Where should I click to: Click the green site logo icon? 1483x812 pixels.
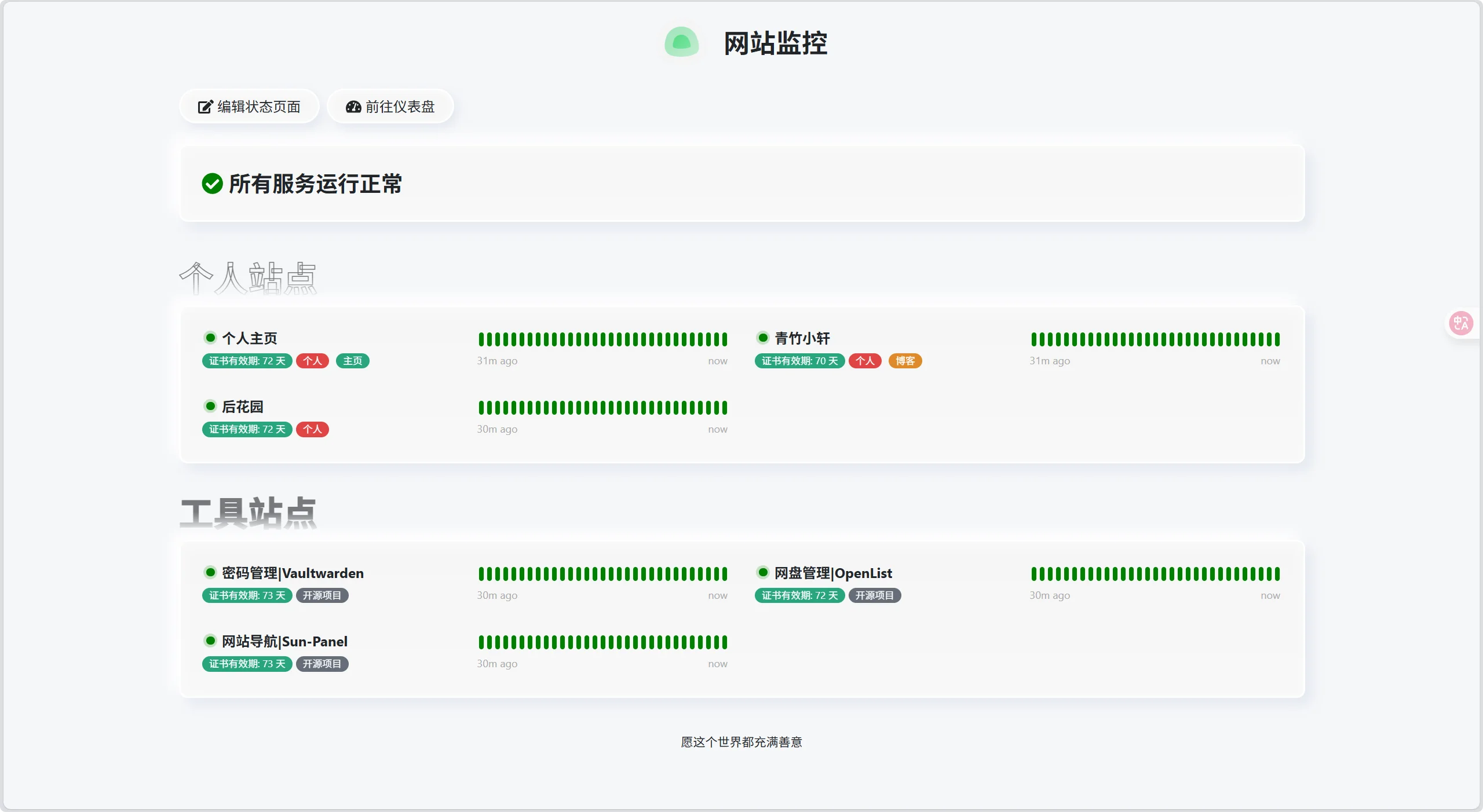(x=681, y=42)
